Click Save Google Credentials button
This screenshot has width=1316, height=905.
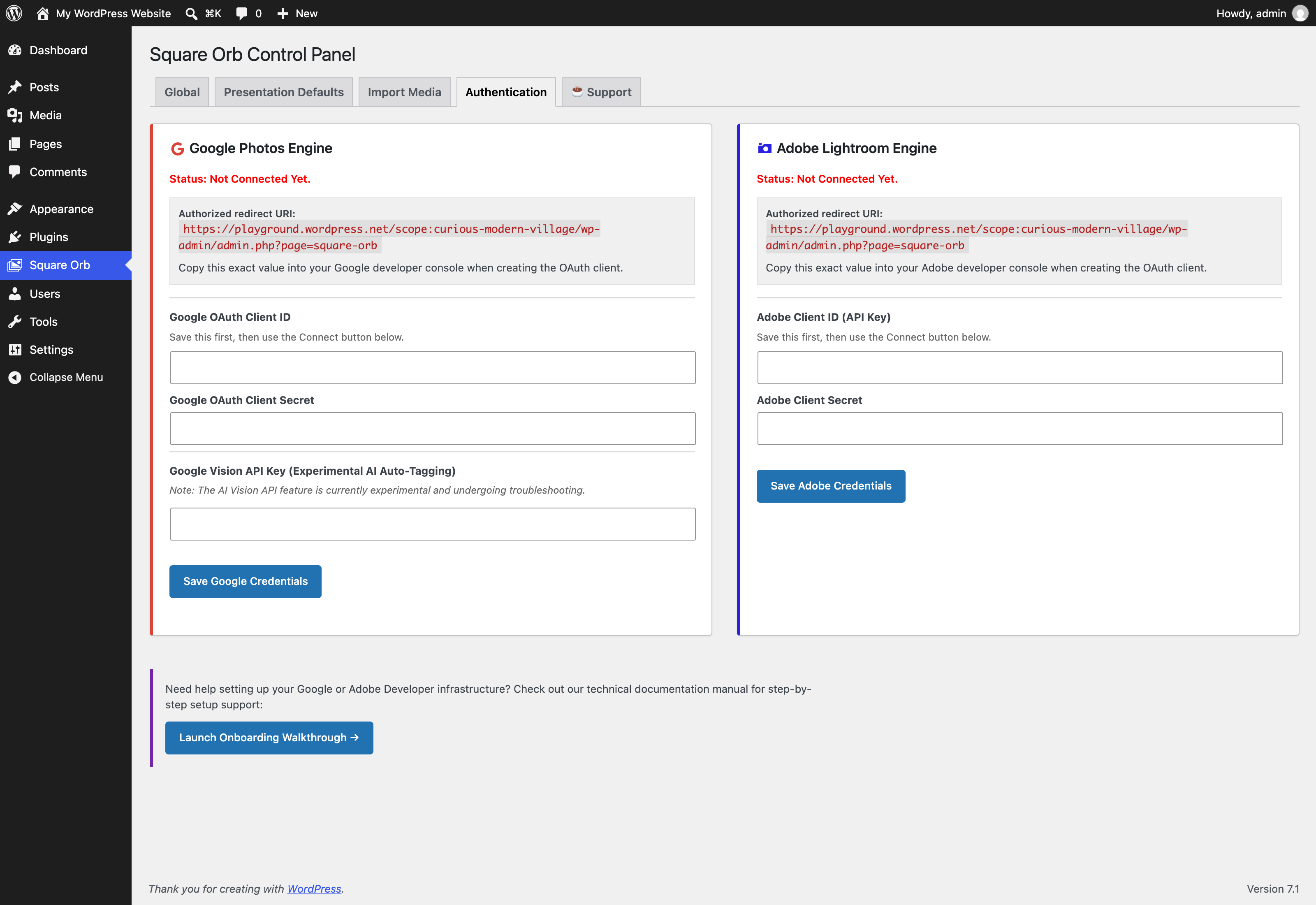[x=246, y=581]
